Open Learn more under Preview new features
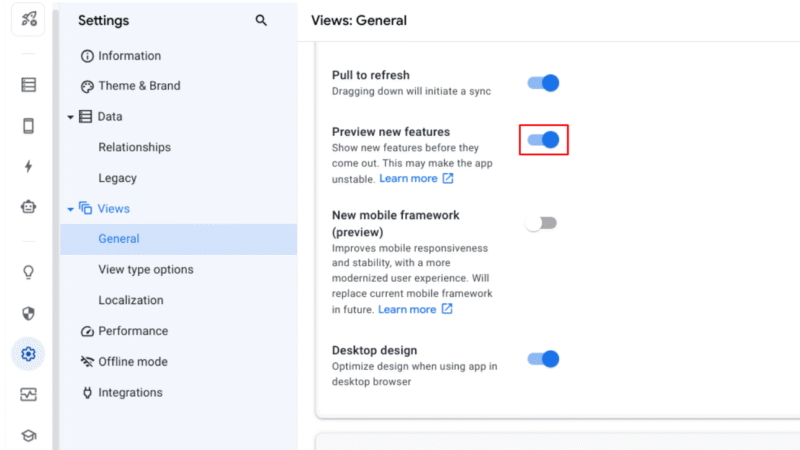Viewport: 800px width, 450px height. pyautogui.click(x=416, y=179)
